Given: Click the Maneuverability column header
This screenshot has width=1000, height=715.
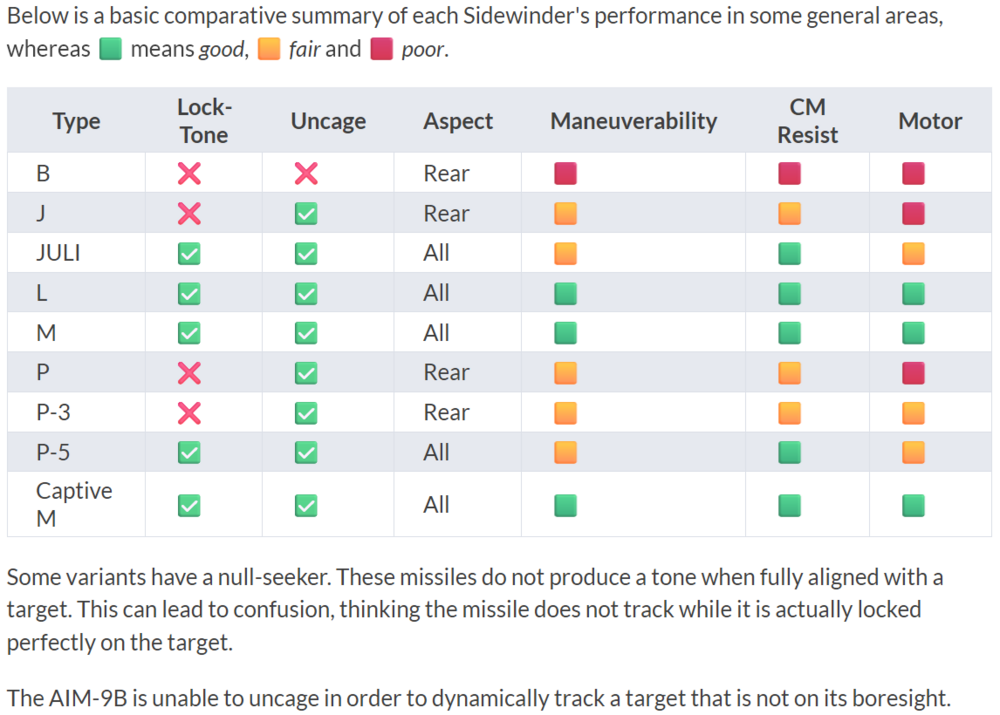Looking at the screenshot, I should coord(633,121).
